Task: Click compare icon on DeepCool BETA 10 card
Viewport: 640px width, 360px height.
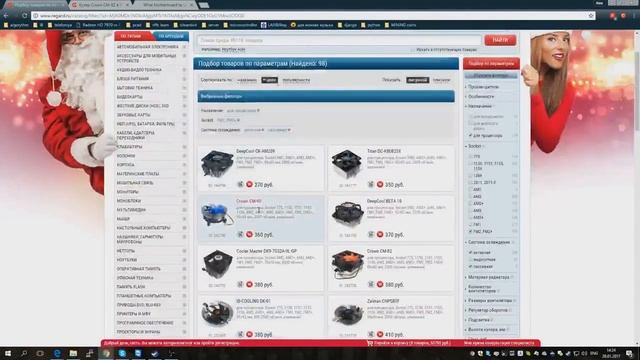Action: click(371, 235)
